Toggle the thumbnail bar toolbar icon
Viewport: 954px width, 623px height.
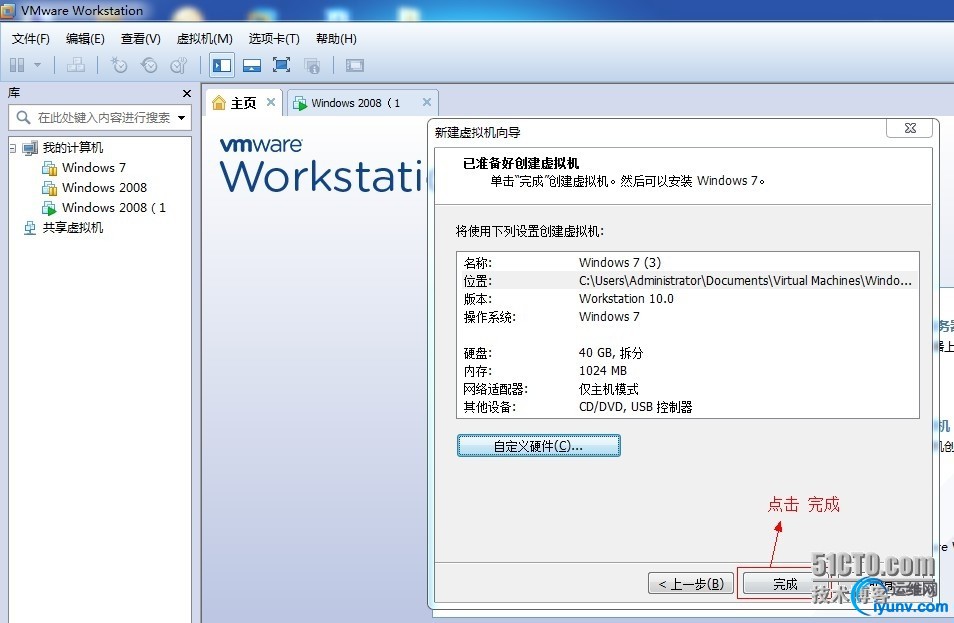pyautogui.click(x=252, y=65)
